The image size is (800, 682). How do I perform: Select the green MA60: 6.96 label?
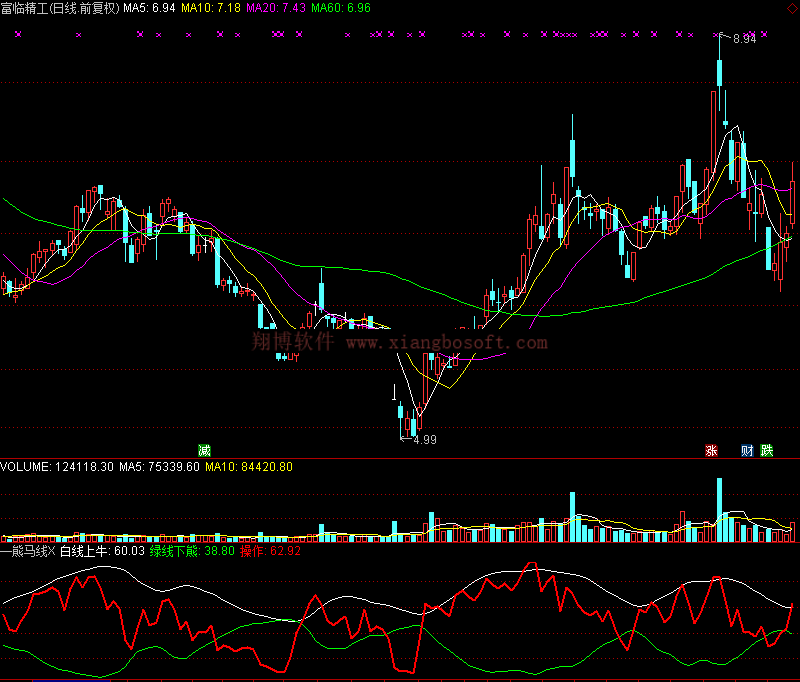(340, 8)
